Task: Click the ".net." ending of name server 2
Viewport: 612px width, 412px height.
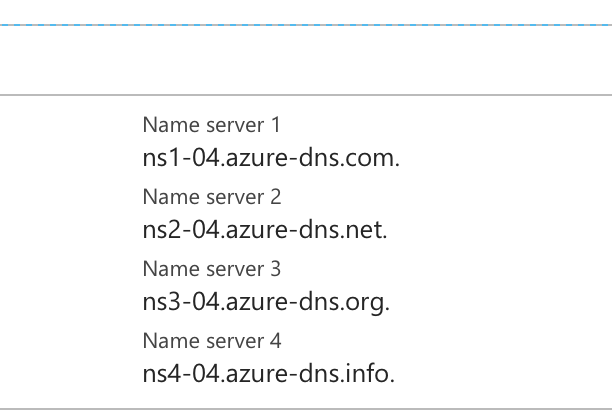Action: tap(363, 230)
